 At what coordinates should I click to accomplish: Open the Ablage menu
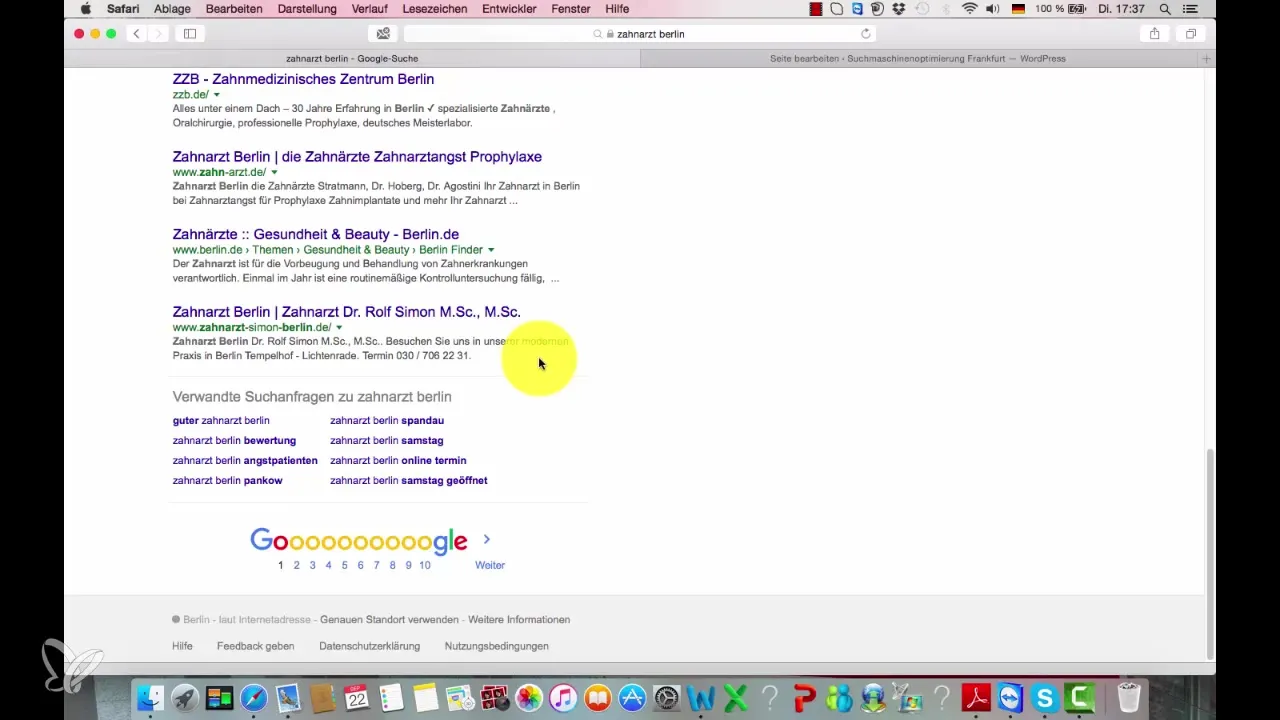(172, 9)
